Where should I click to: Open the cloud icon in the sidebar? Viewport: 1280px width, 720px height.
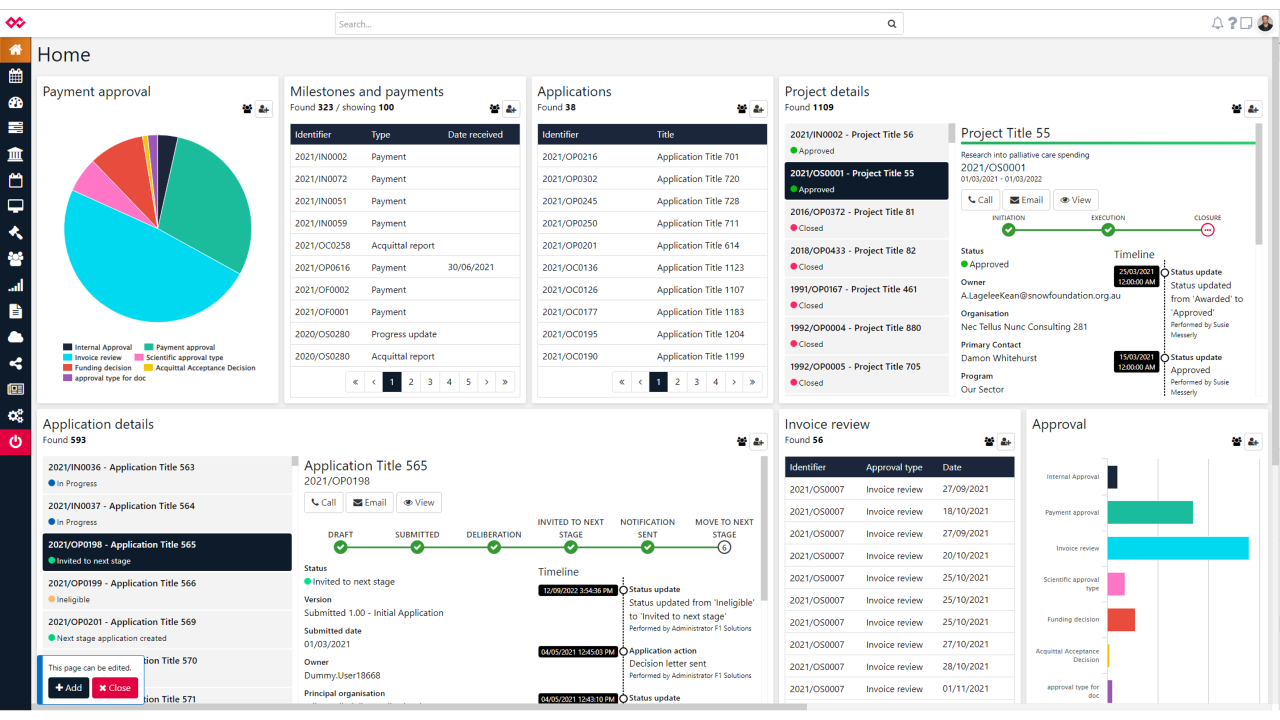pos(15,337)
